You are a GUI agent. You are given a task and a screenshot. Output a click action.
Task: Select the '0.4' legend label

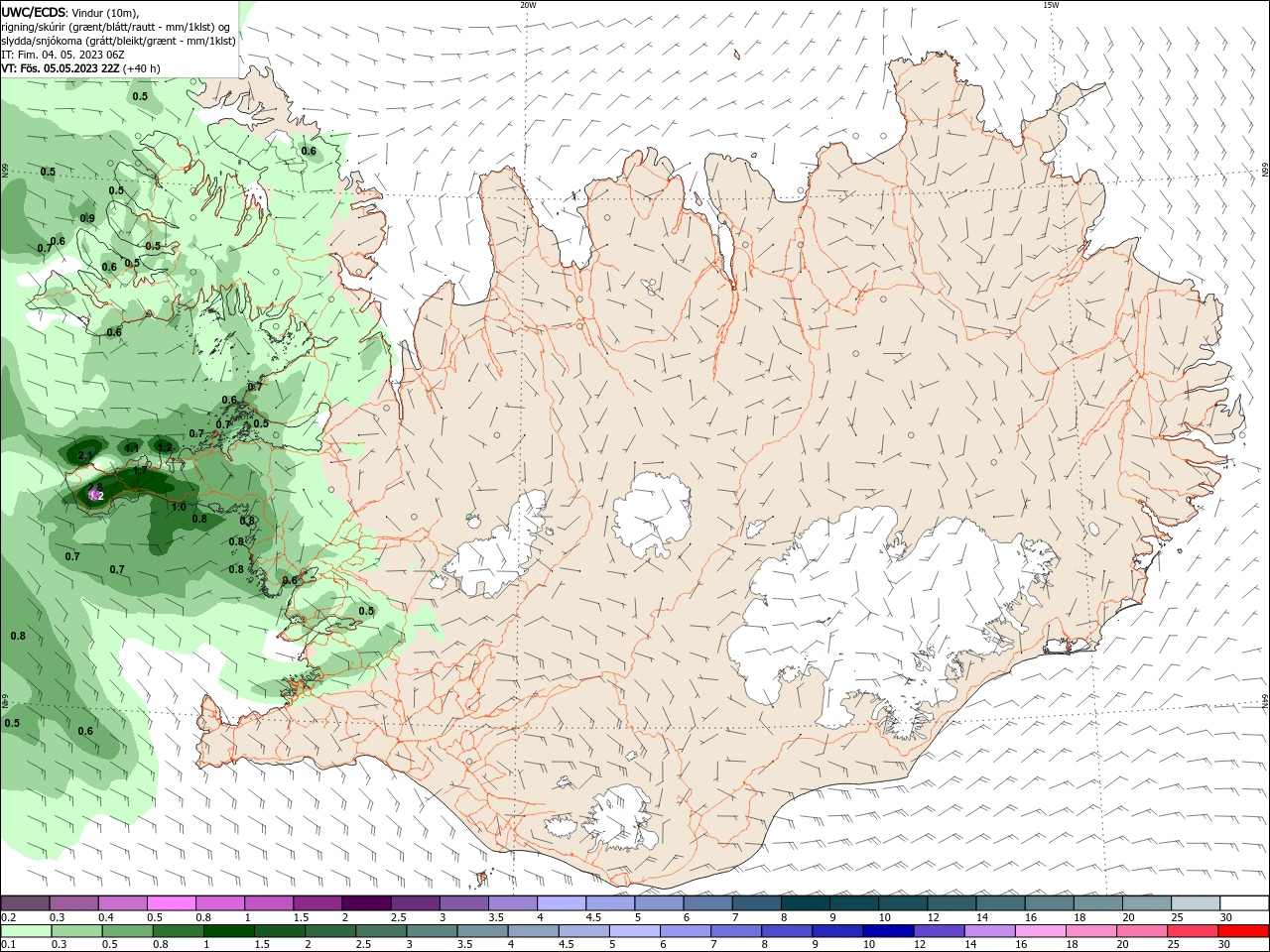pos(106,917)
